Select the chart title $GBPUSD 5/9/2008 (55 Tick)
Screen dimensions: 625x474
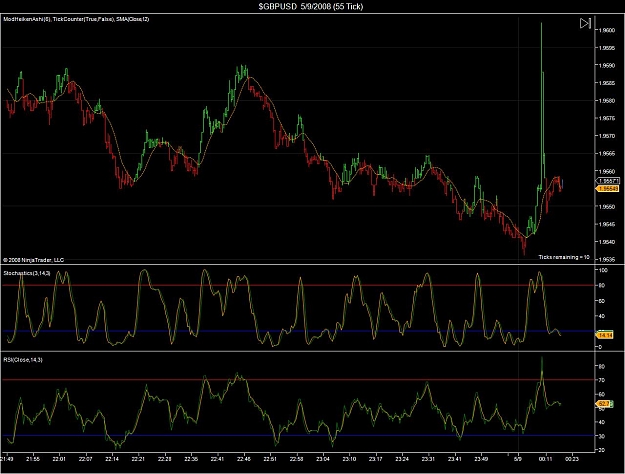[x=311, y=6]
